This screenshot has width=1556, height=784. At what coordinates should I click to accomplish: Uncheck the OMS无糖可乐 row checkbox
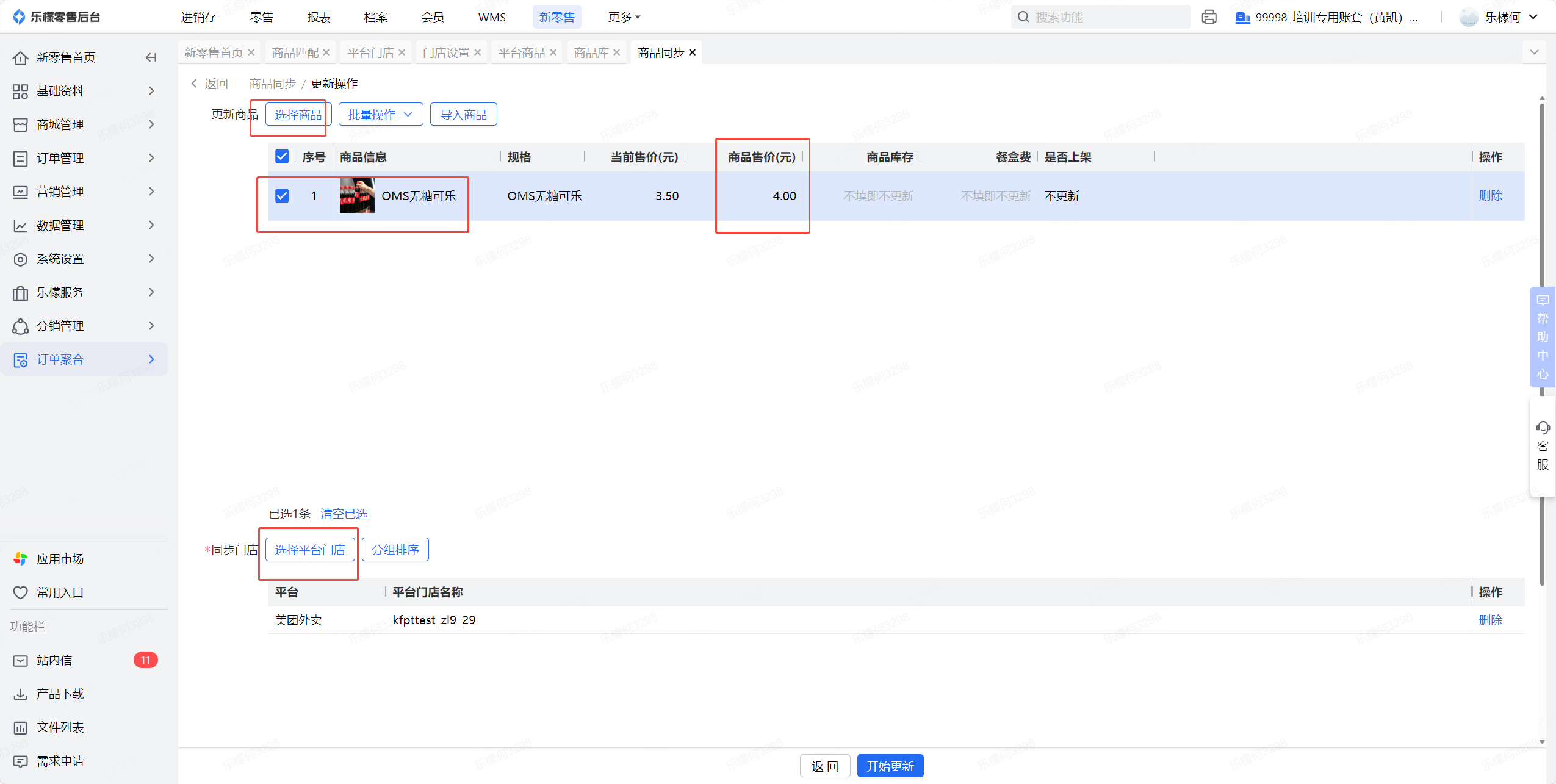(282, 196)
